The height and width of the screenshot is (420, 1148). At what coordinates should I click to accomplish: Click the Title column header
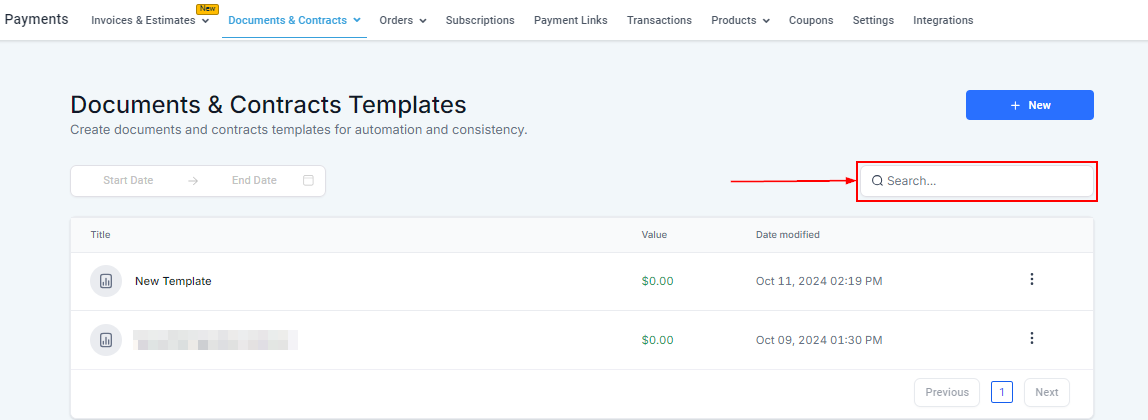click(x=100, y=235)
